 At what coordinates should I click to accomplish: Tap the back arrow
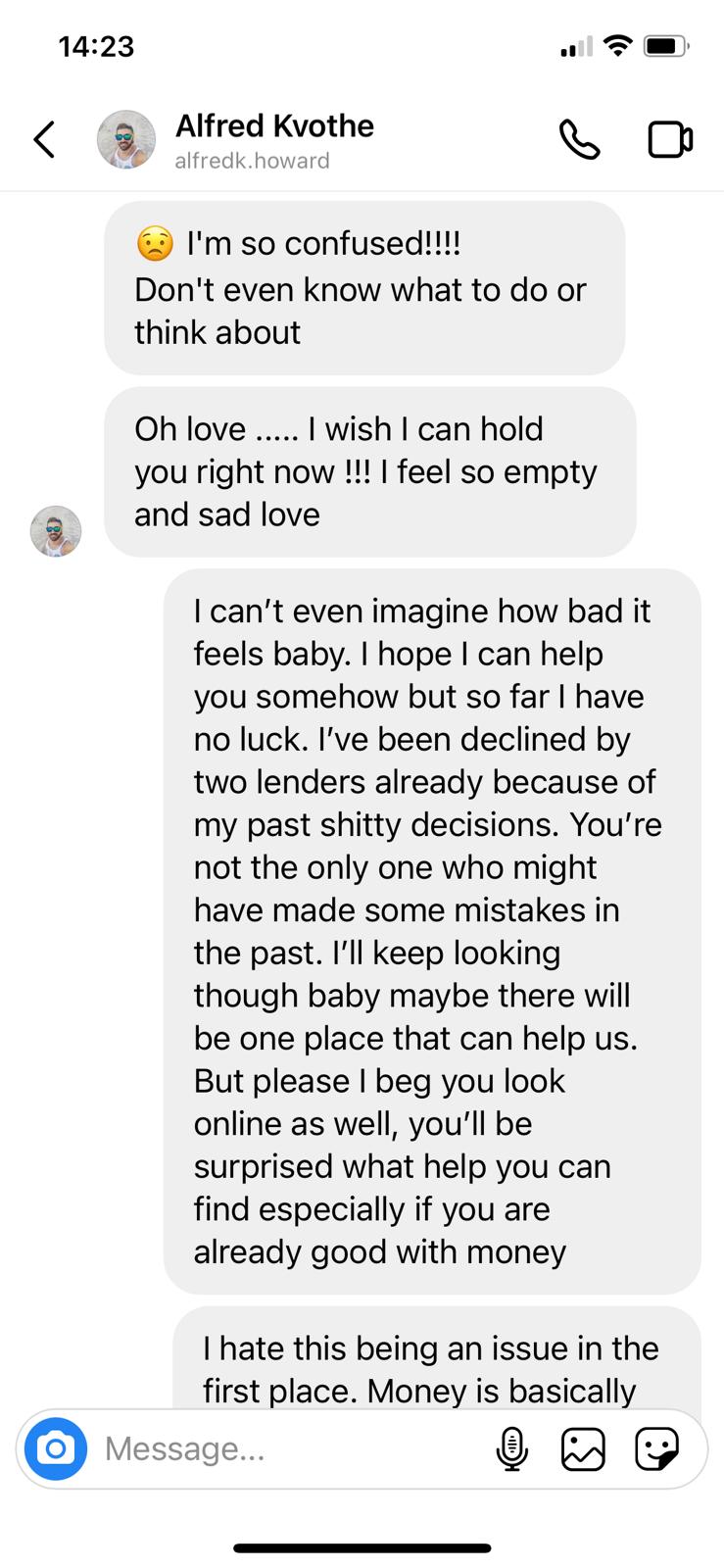tap(44, 139)
